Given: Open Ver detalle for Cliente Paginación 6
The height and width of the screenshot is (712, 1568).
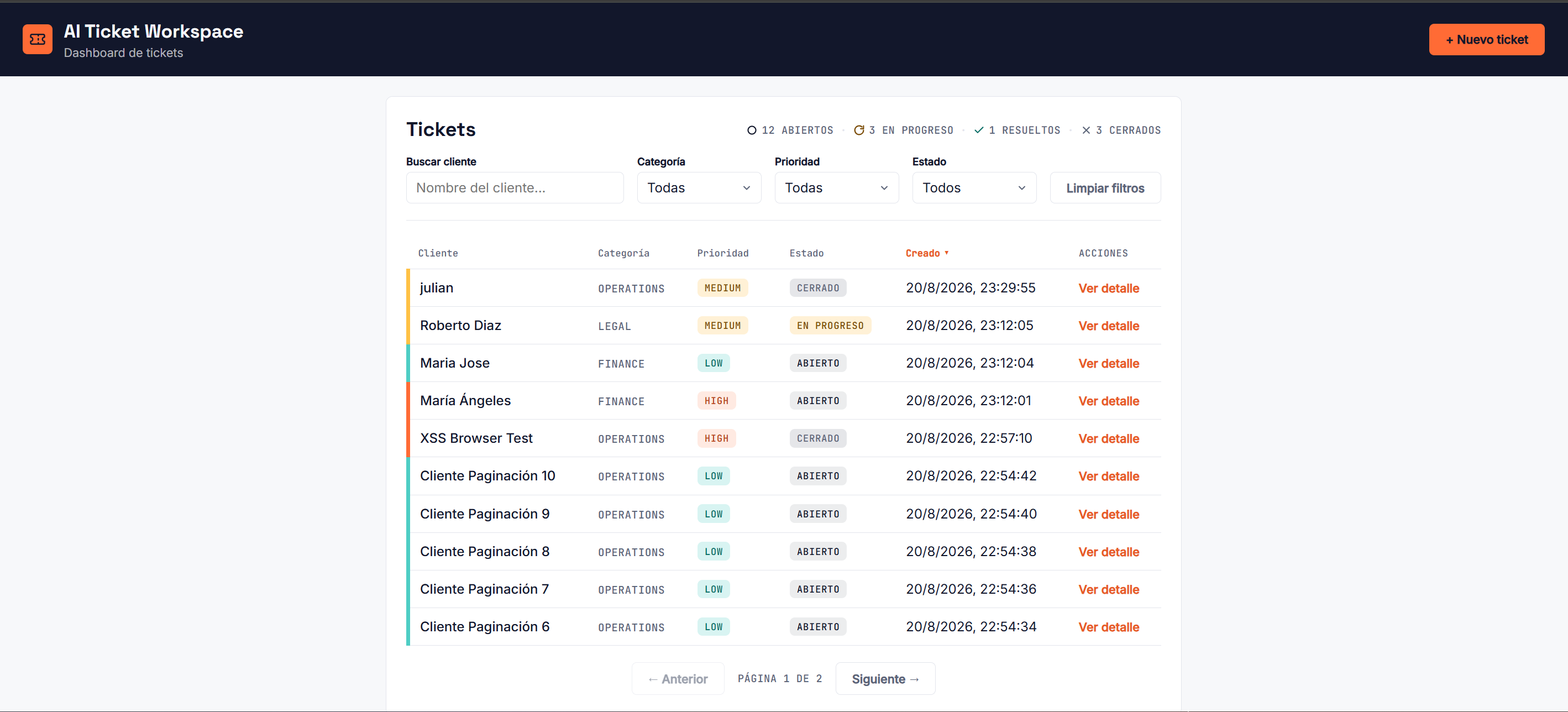Looking at the screenshot, I should 1109,627.
